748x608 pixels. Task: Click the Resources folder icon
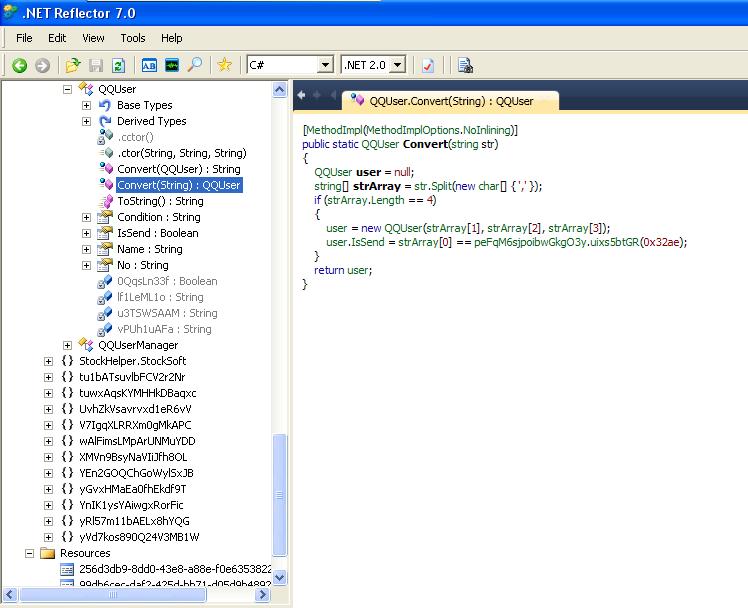click(48, 553)
